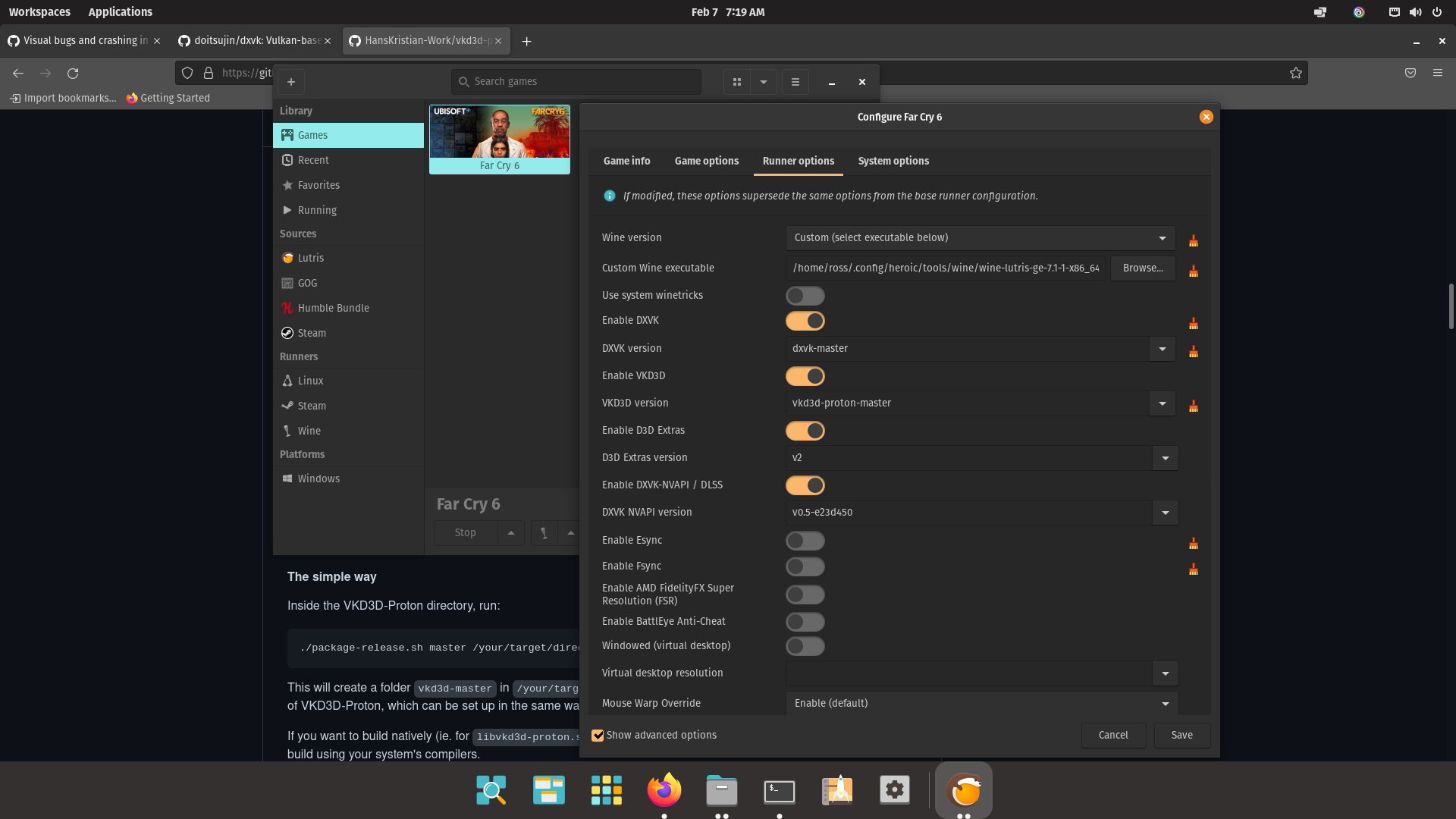Screen dimensions: 1456x819
Task: Stop the running Far Cry 6 game
Action: click(466, 533)
